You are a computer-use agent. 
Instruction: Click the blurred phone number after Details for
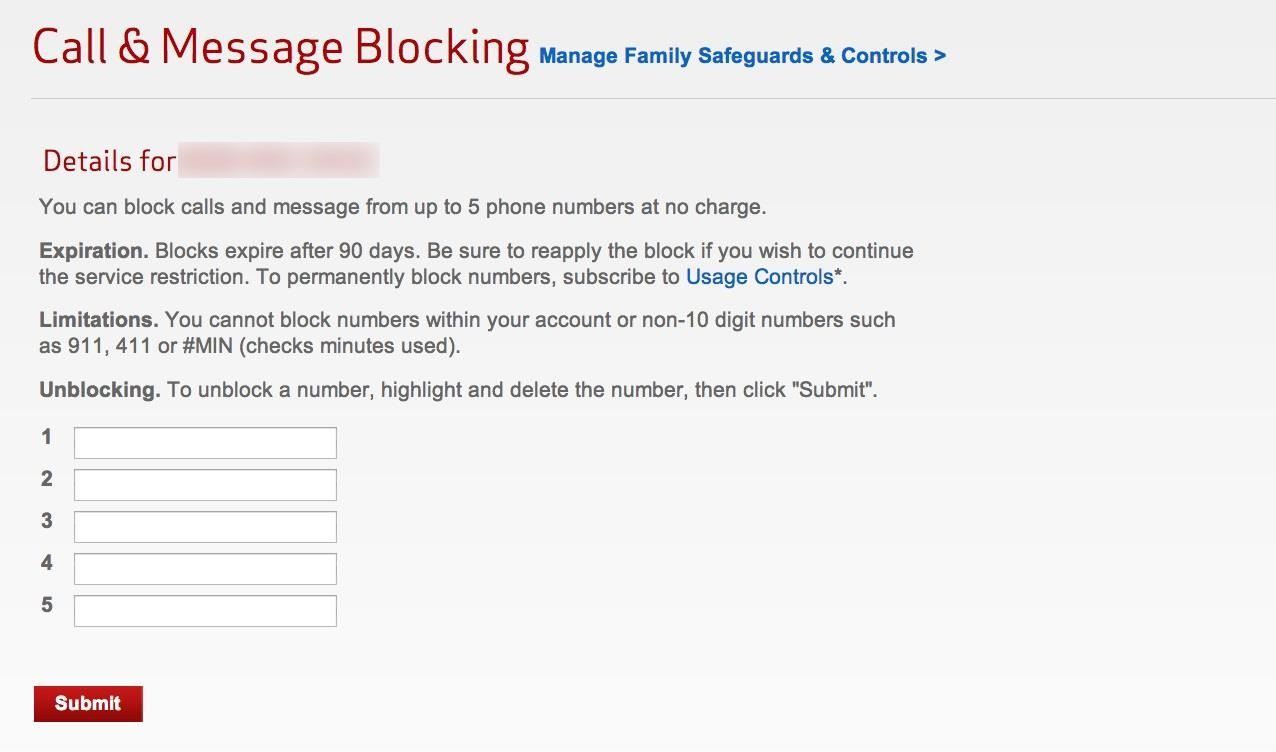(x=278, y=161)
